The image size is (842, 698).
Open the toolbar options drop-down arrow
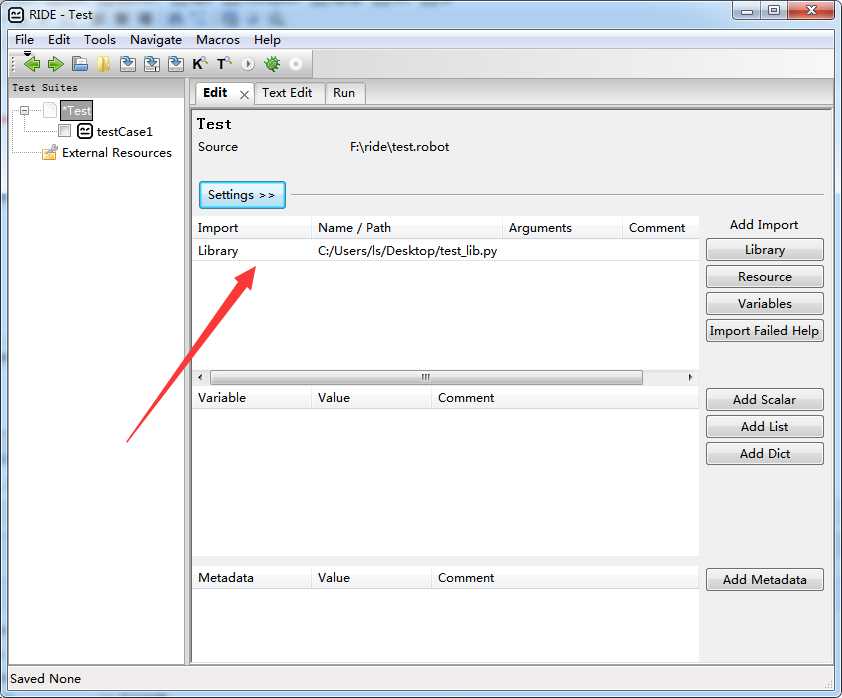tap(27, 54)
